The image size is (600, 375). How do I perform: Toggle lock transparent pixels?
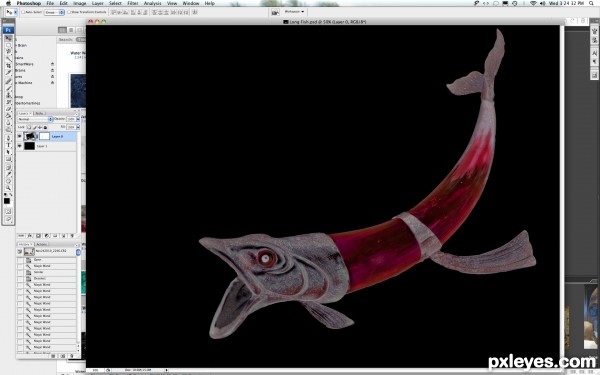tap(29, 127)
